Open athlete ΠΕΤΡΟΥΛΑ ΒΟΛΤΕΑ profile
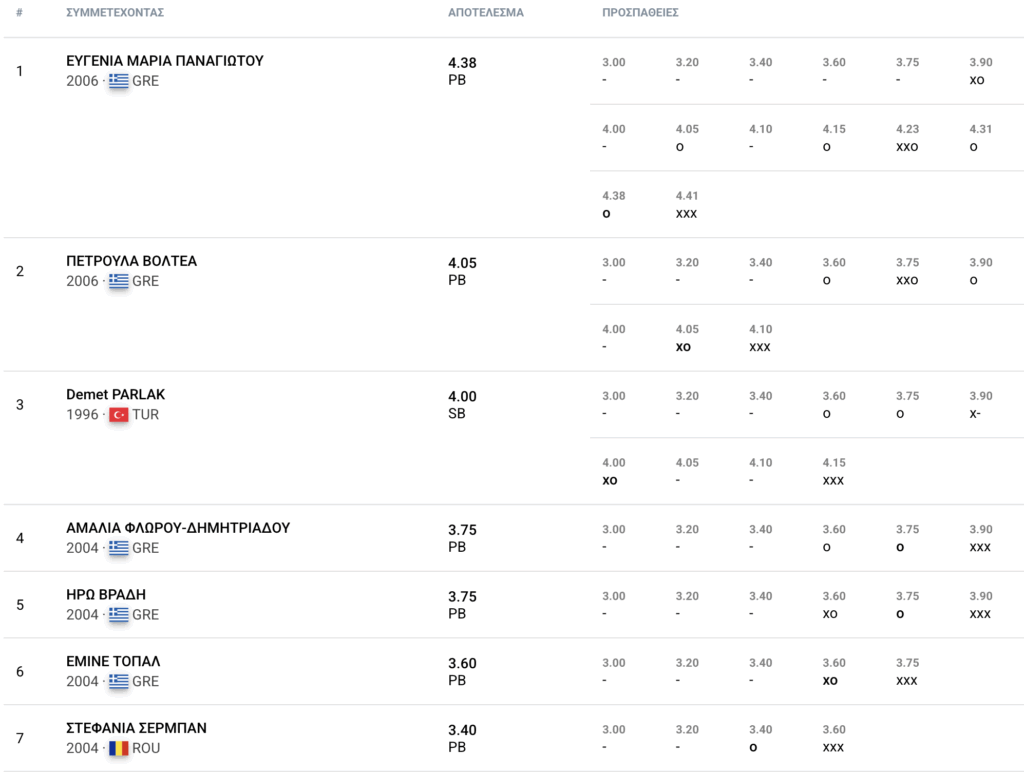 coord(131,261)
